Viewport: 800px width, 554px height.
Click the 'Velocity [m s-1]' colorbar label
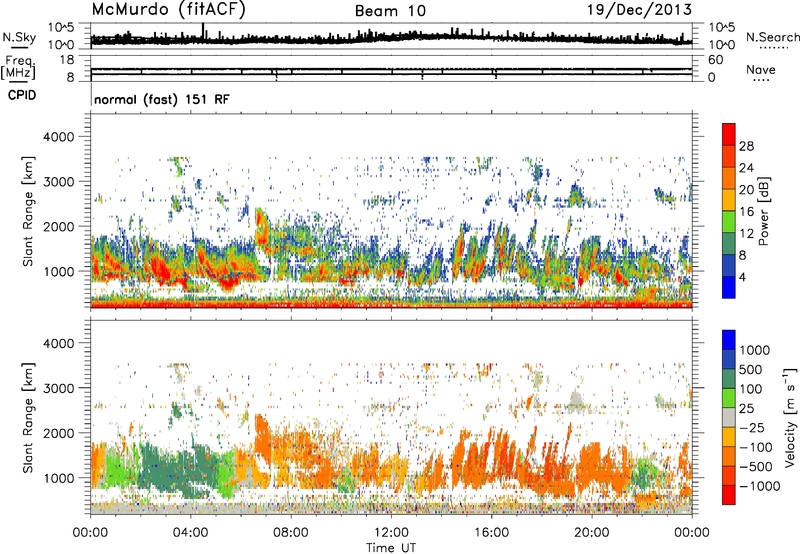[789, 417]
